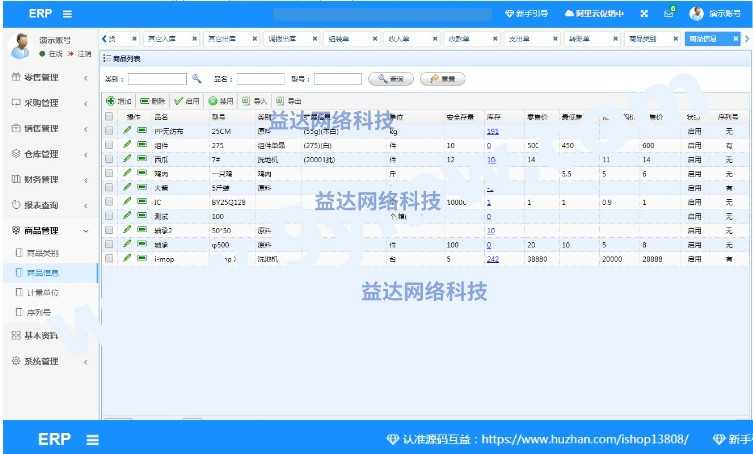Click the 型号 model input field
Screen dimensions: 753x454
click(338, 79)
